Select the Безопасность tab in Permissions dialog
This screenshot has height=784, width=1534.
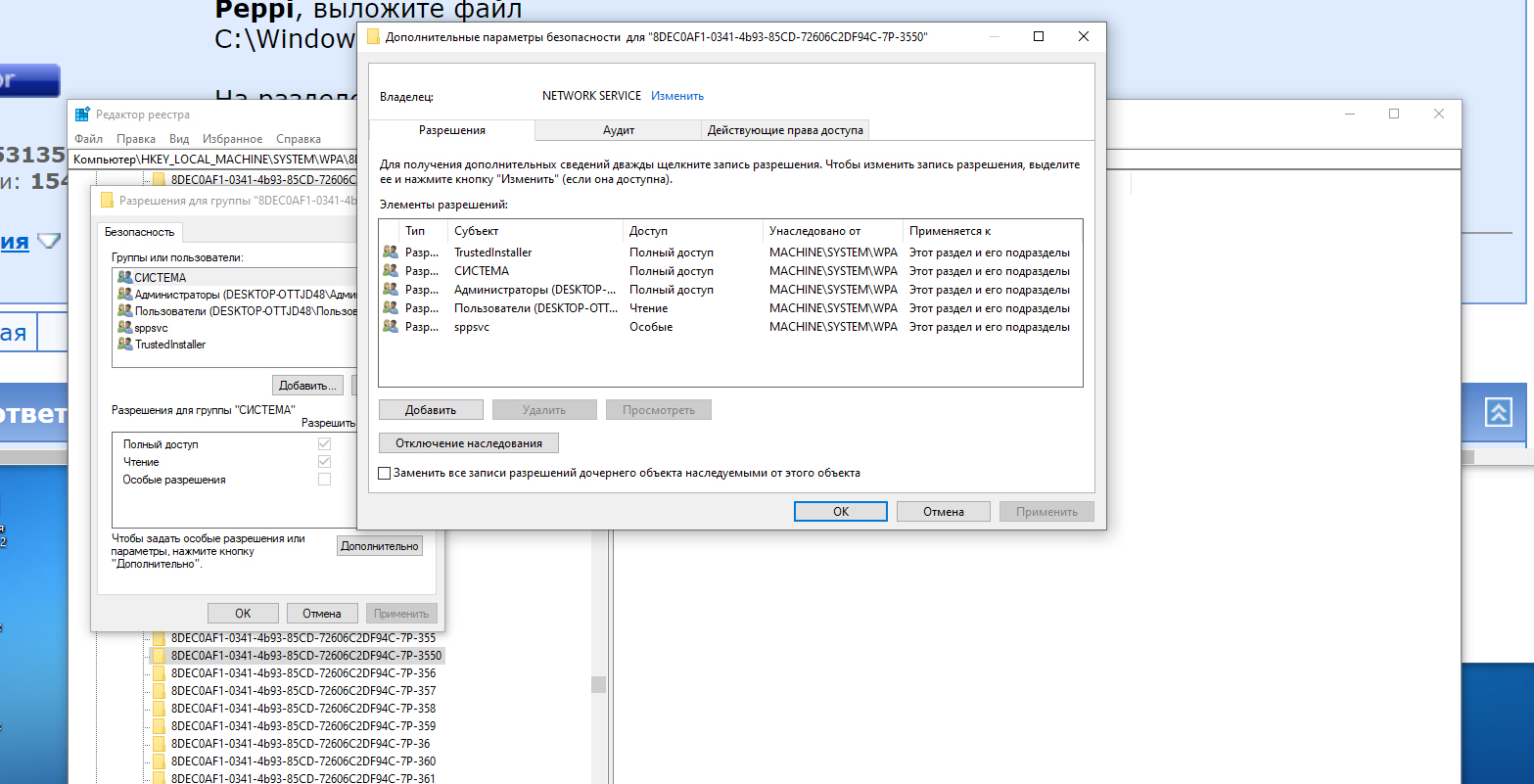pos(140,232)
